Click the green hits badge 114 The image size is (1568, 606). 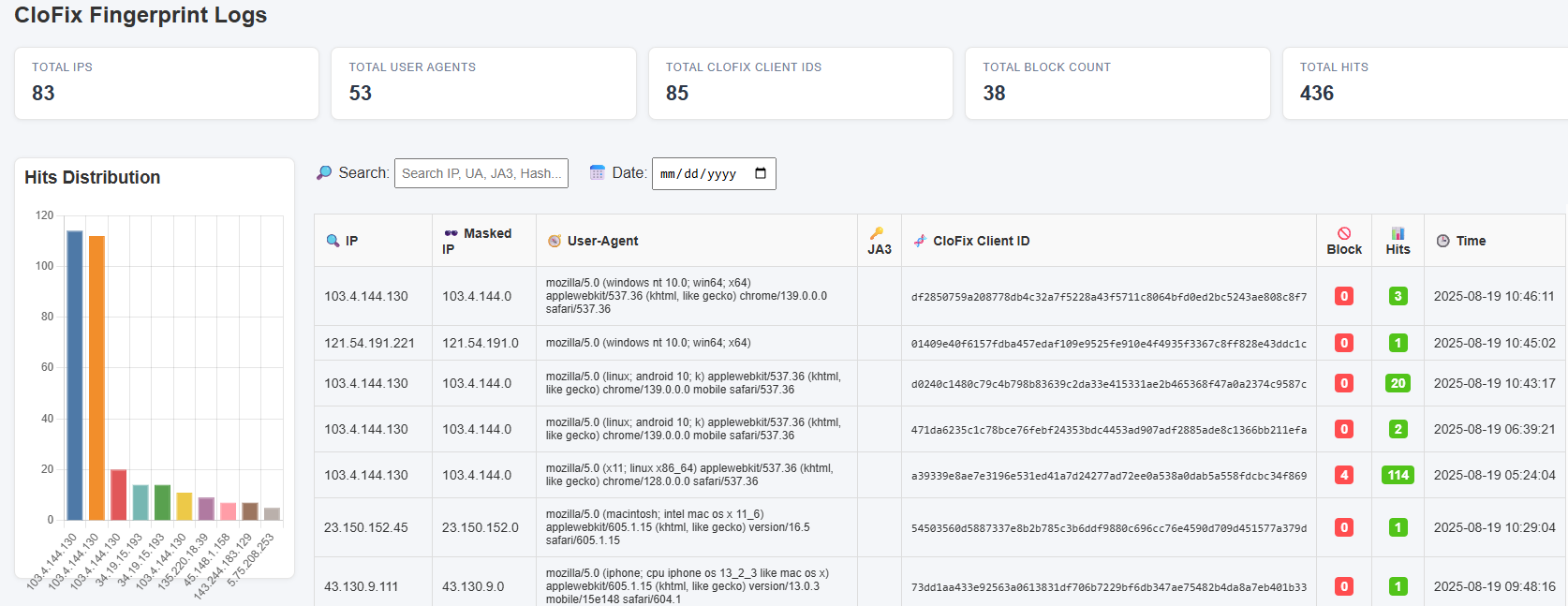1398,475
